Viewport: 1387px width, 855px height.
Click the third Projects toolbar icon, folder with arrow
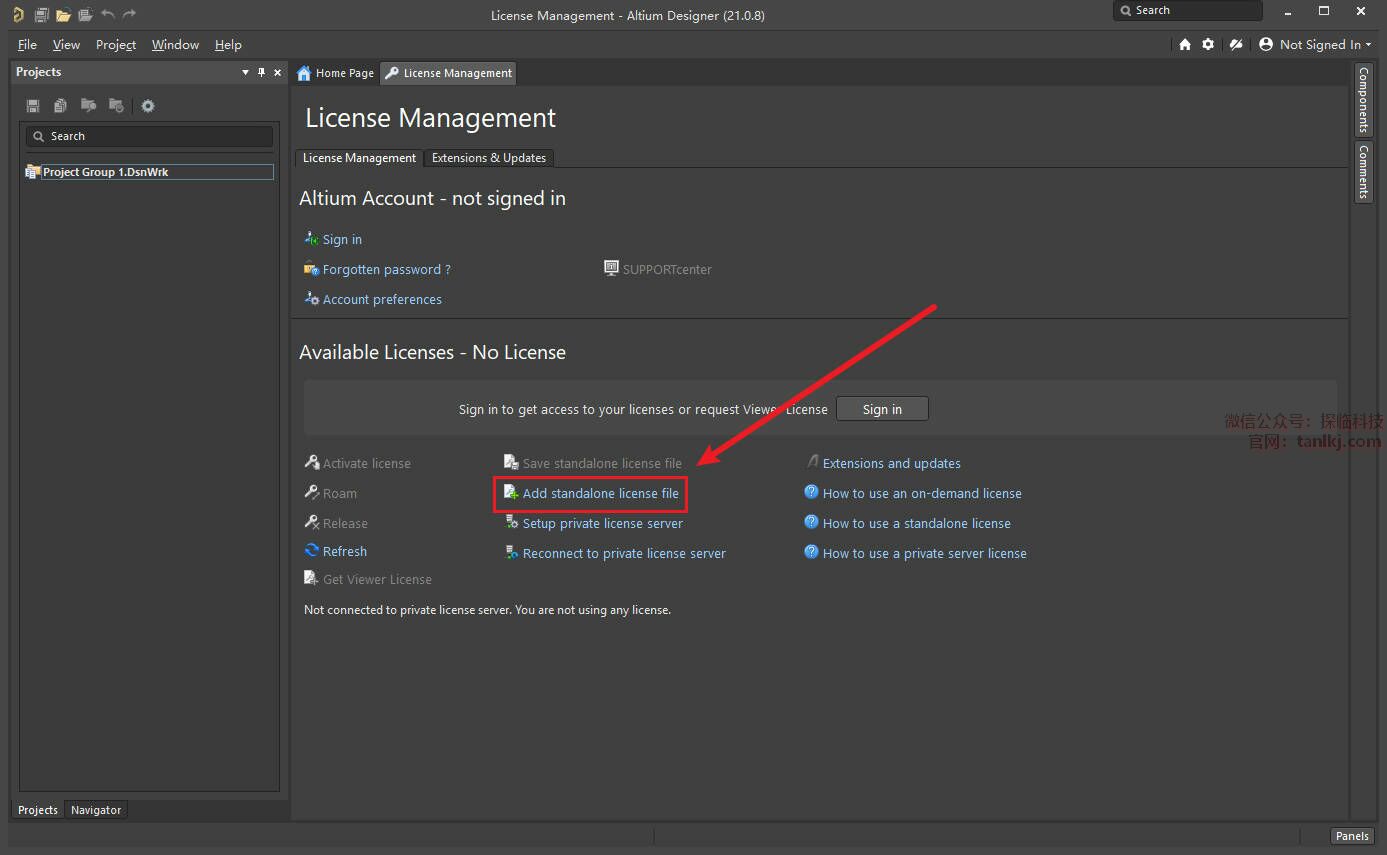click(88, 105)
